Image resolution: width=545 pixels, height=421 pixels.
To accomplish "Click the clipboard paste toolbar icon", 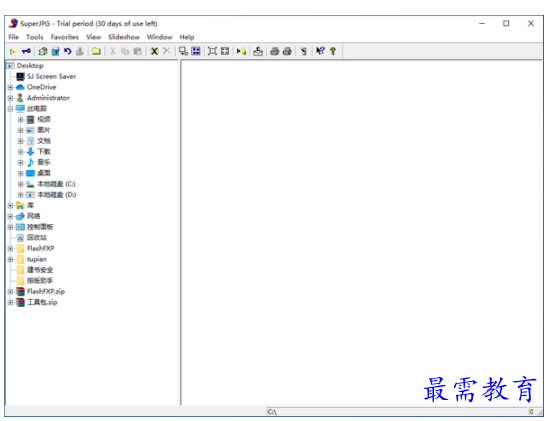I will pos(138,51).
